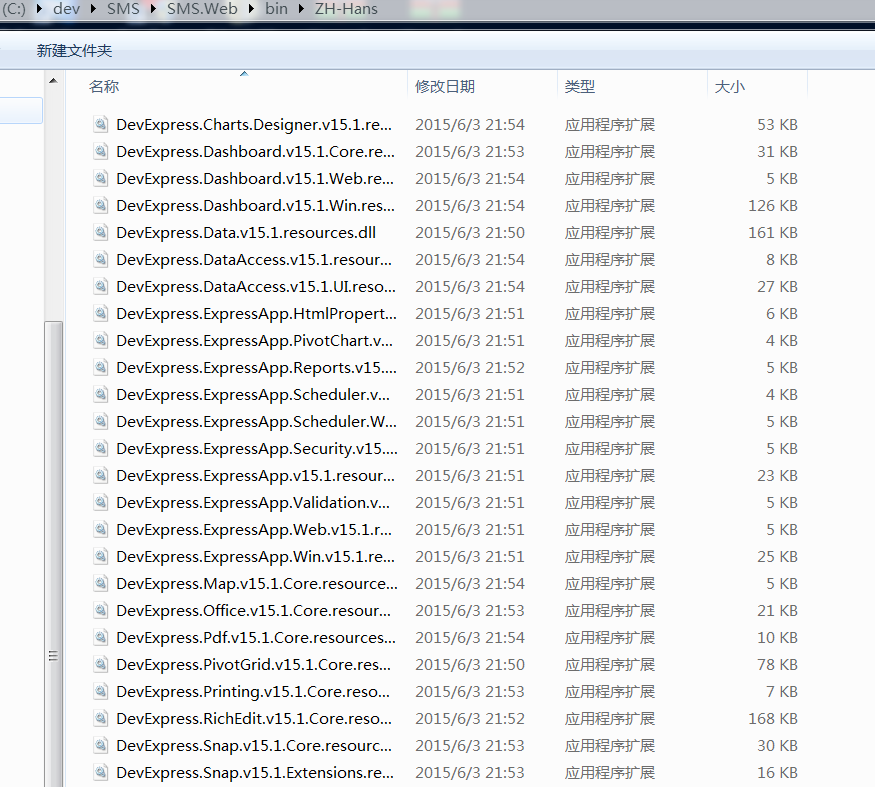Select DevExpress.Pdf.v15.1.Core.resources... filename

pyautogui.click(x=256, y=637)
